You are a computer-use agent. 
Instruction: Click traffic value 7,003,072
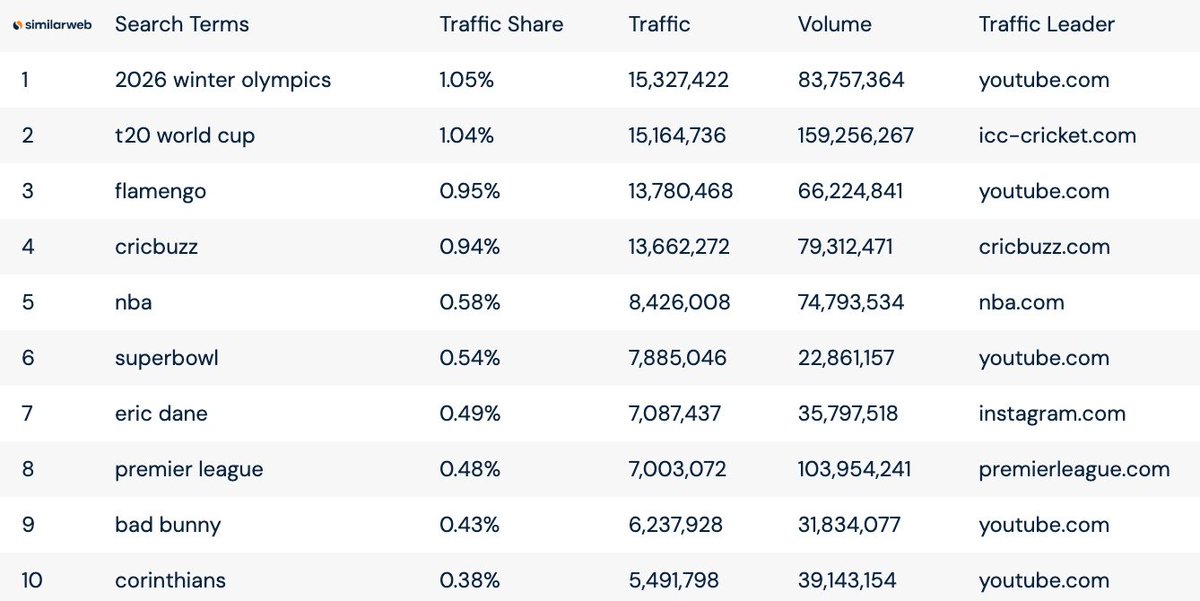[x=678, y=469]
